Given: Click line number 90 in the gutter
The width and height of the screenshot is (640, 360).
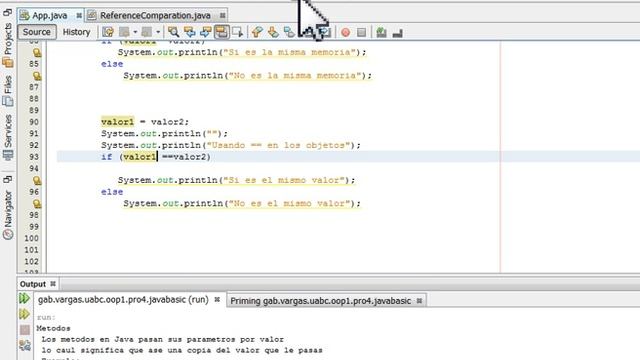Looking at the screenshot, I should 34,122.
